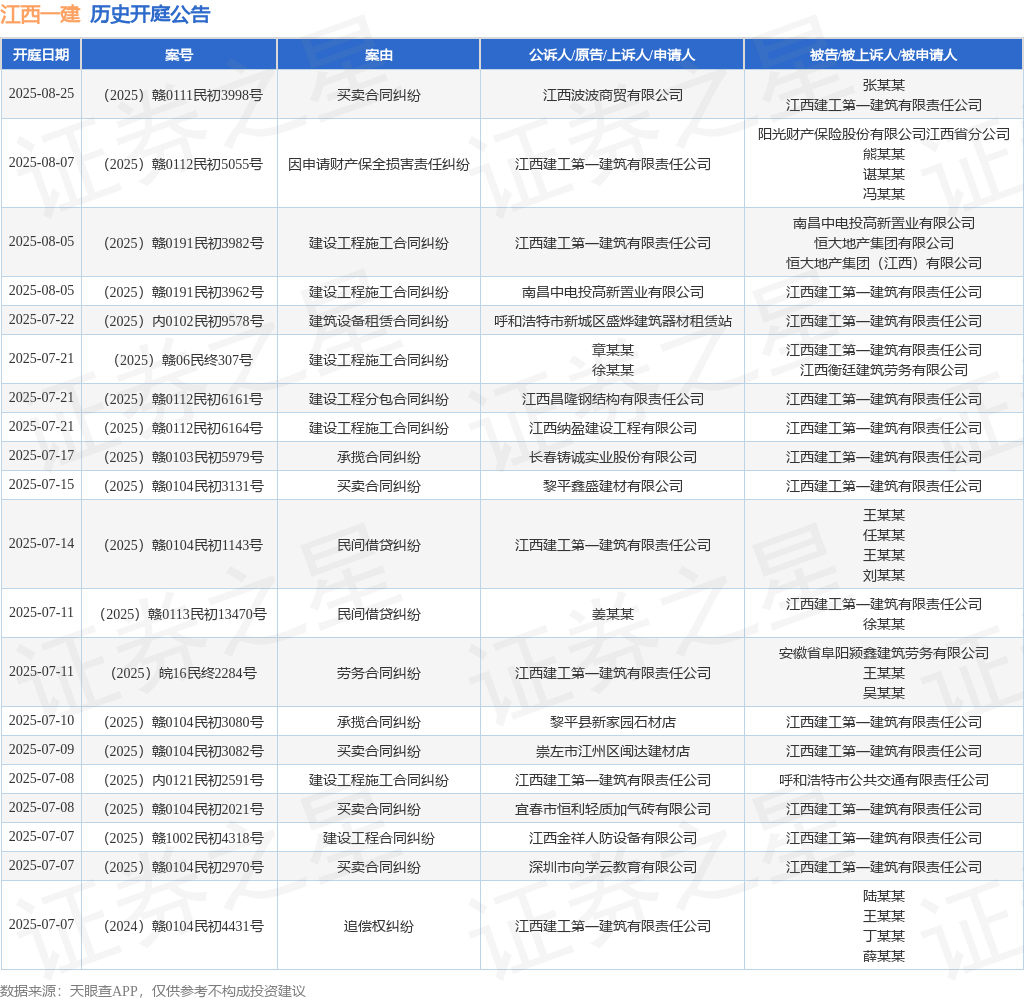Click plaintiff 黎平县新家园石材店
Image resolution: width=1024 pixels, height=1000 pixels.
coord(613,722)
